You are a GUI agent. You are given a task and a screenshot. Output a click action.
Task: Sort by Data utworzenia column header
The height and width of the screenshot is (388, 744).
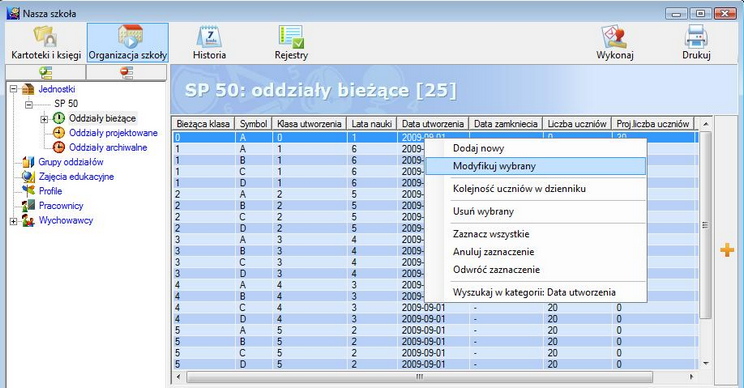[433, 124]
